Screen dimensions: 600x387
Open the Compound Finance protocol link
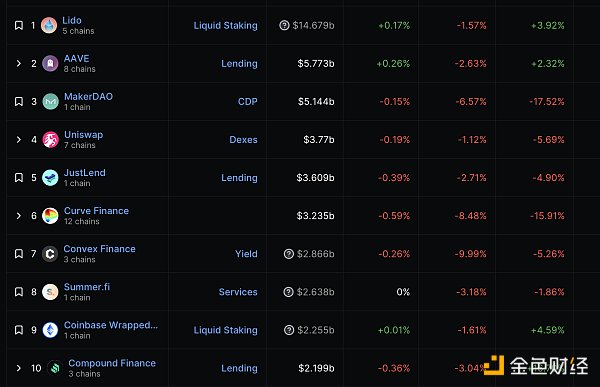pyautogui.click(x=112, y=363)
